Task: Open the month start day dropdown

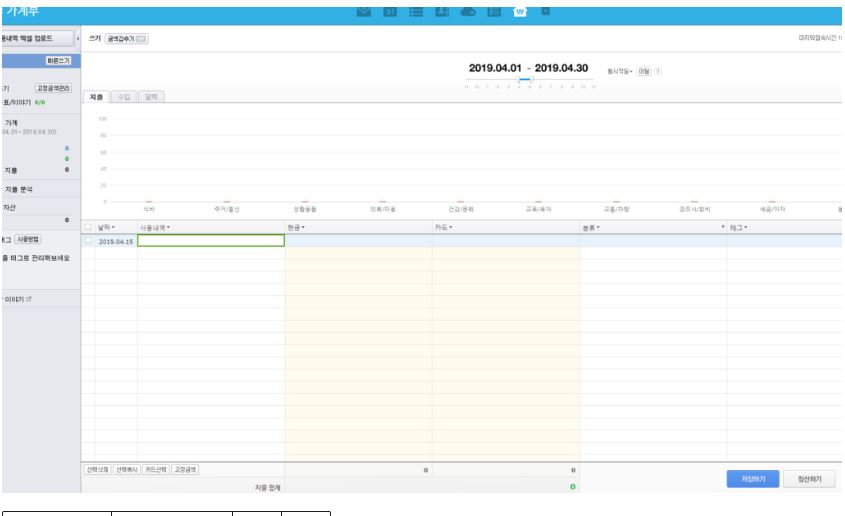Action: 620,71
